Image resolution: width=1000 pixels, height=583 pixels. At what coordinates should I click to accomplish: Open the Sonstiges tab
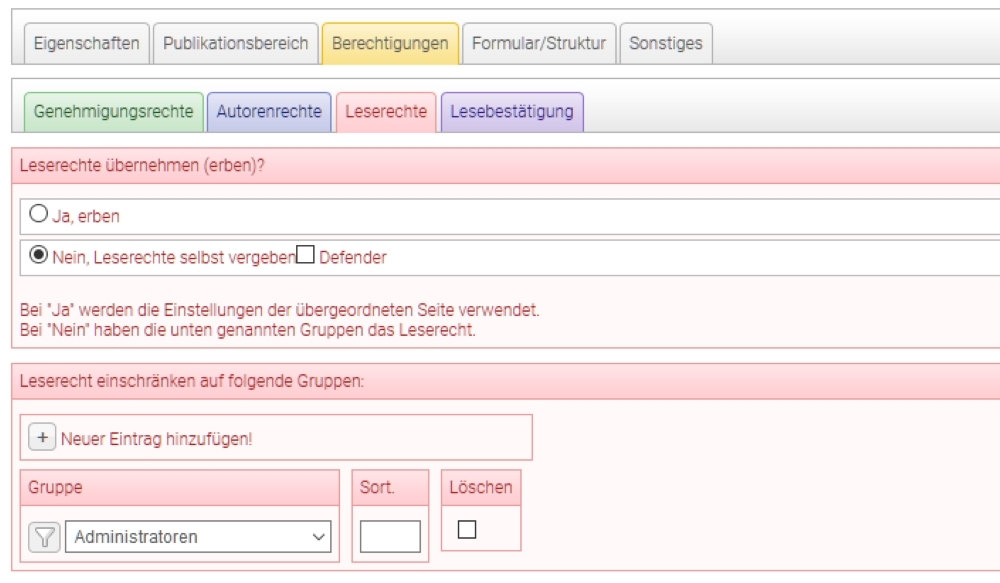666,45
